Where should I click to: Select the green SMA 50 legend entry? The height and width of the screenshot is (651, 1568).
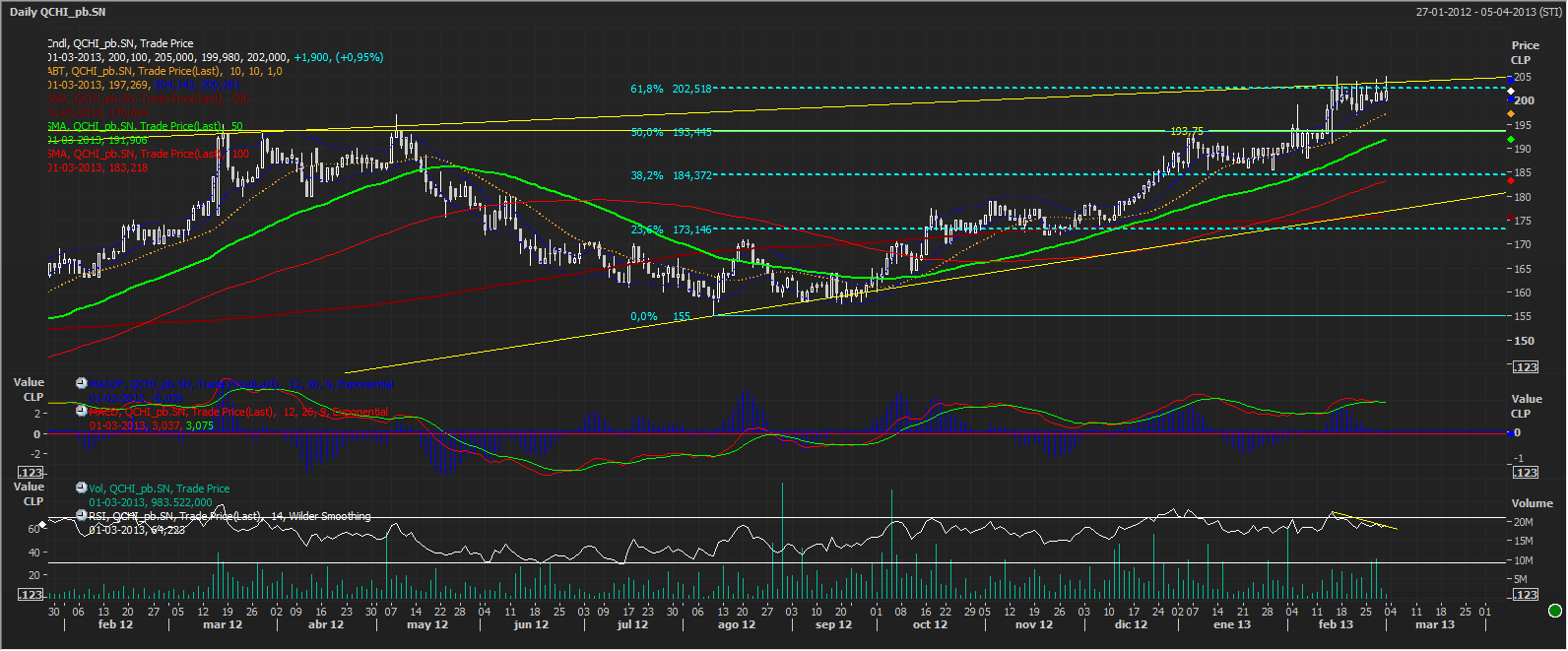tap(144, 126)
